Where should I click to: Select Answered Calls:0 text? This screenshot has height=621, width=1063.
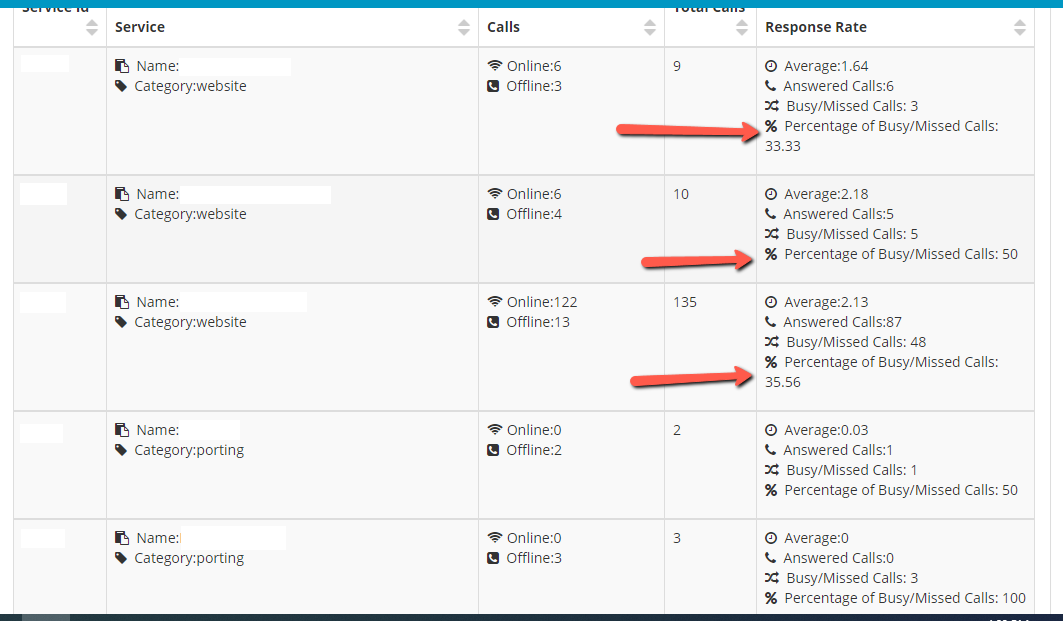point(839,558)
